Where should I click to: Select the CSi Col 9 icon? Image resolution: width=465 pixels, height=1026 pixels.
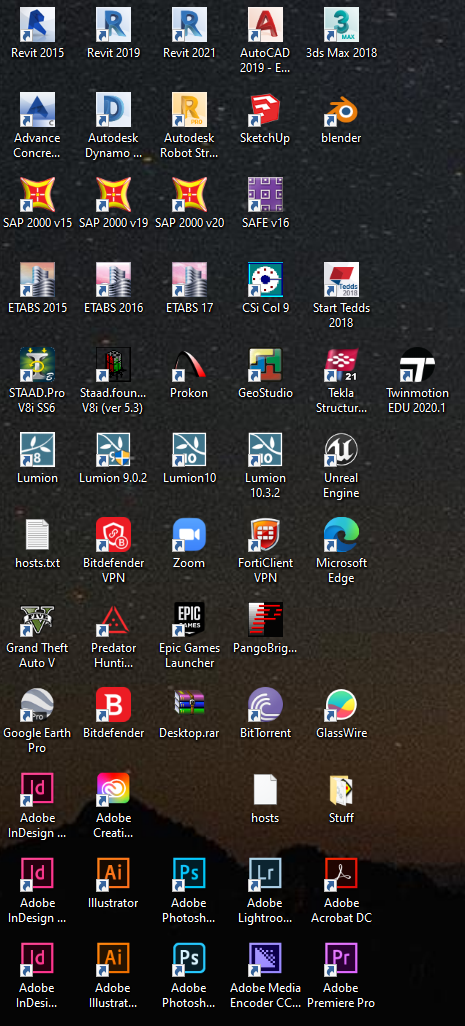tap(265, 280)
